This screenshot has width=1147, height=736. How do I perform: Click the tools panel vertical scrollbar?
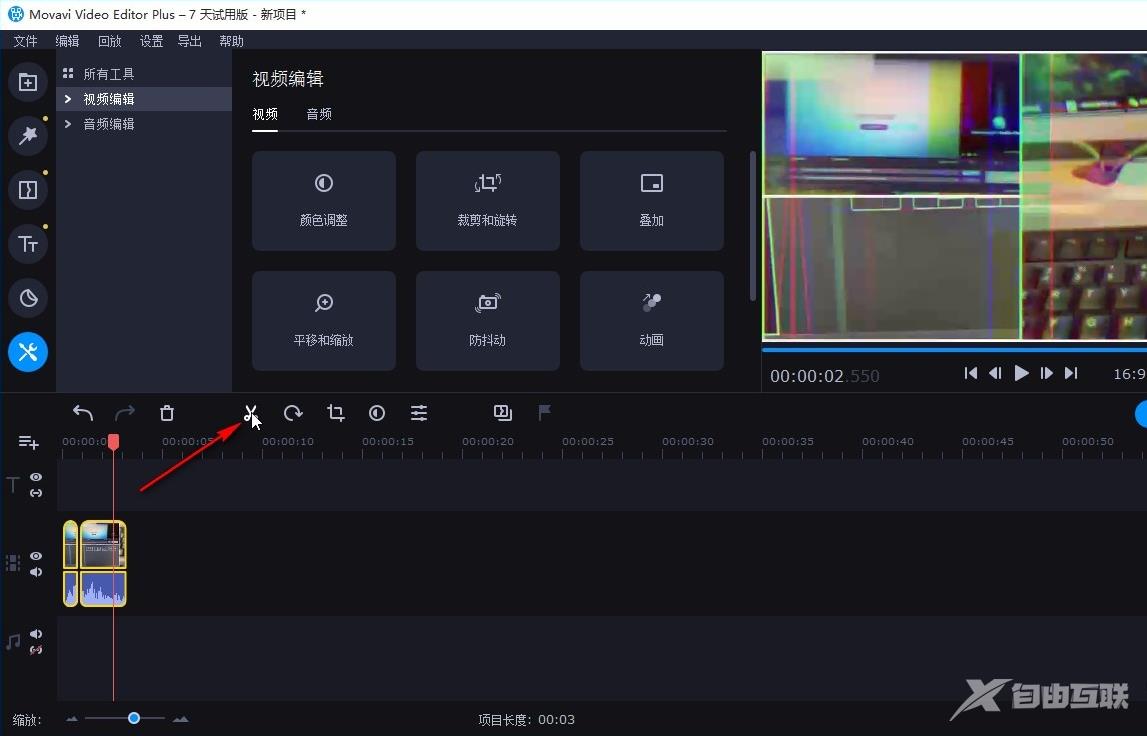[x=753, y=225]
